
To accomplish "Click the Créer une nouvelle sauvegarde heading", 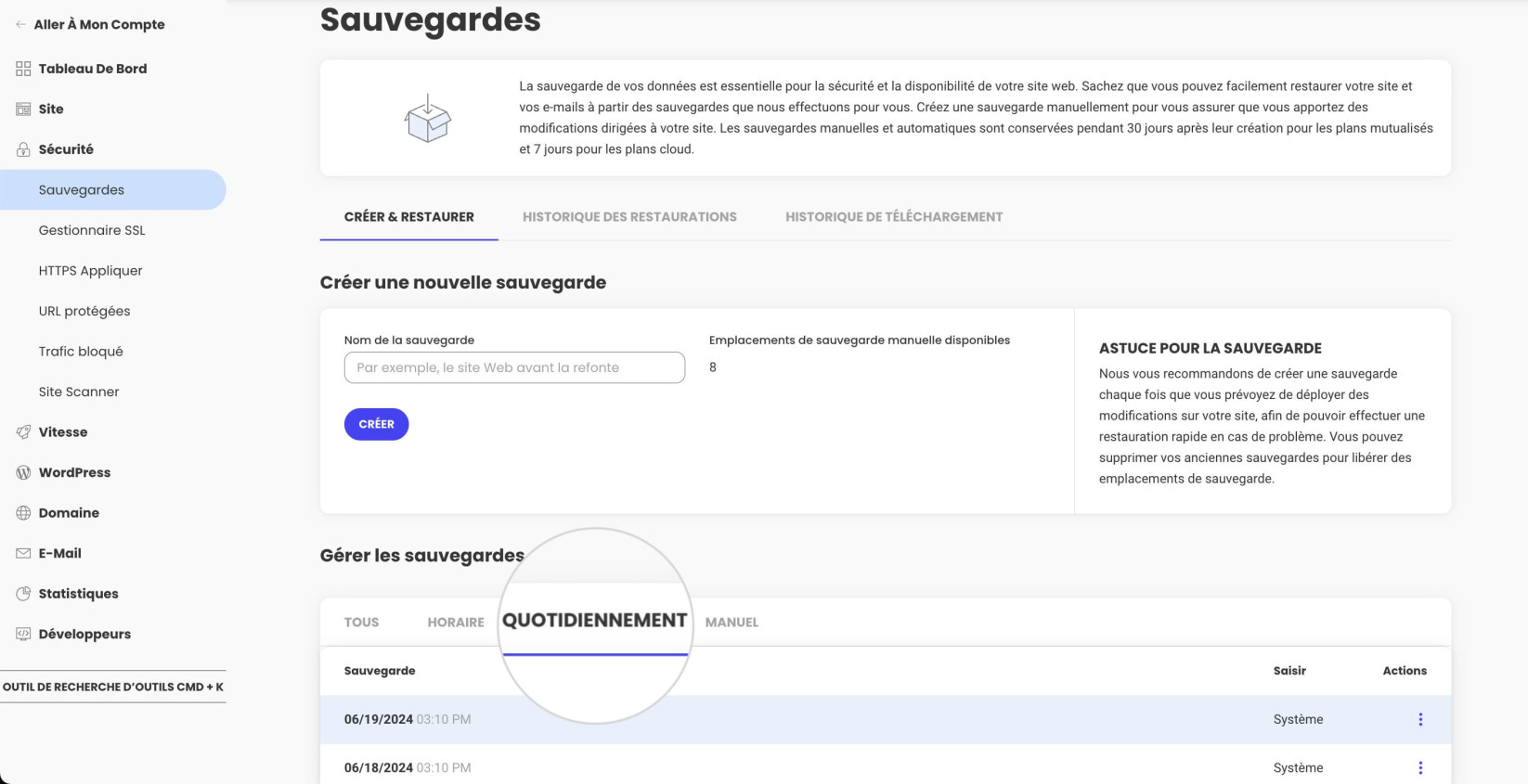I will (463, 283).
